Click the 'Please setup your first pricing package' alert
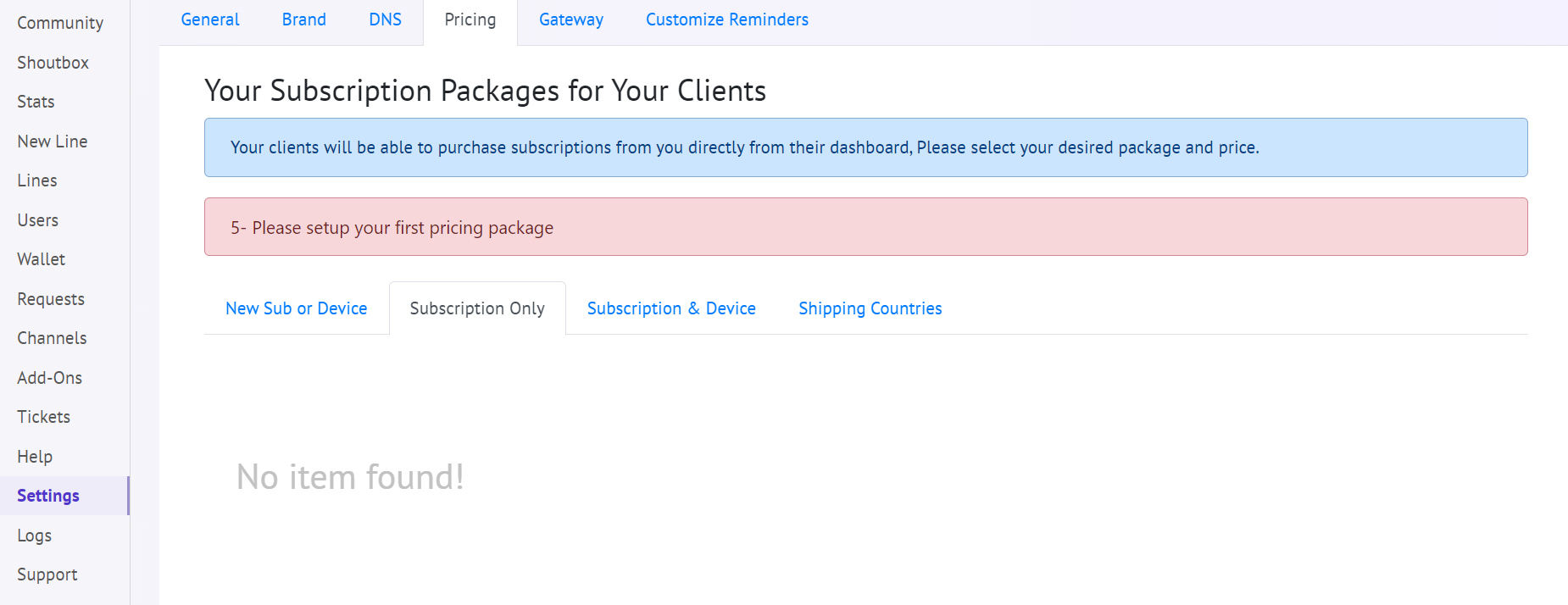The image size is (1568, 605). pyautogui.click(x=865, y=227)
